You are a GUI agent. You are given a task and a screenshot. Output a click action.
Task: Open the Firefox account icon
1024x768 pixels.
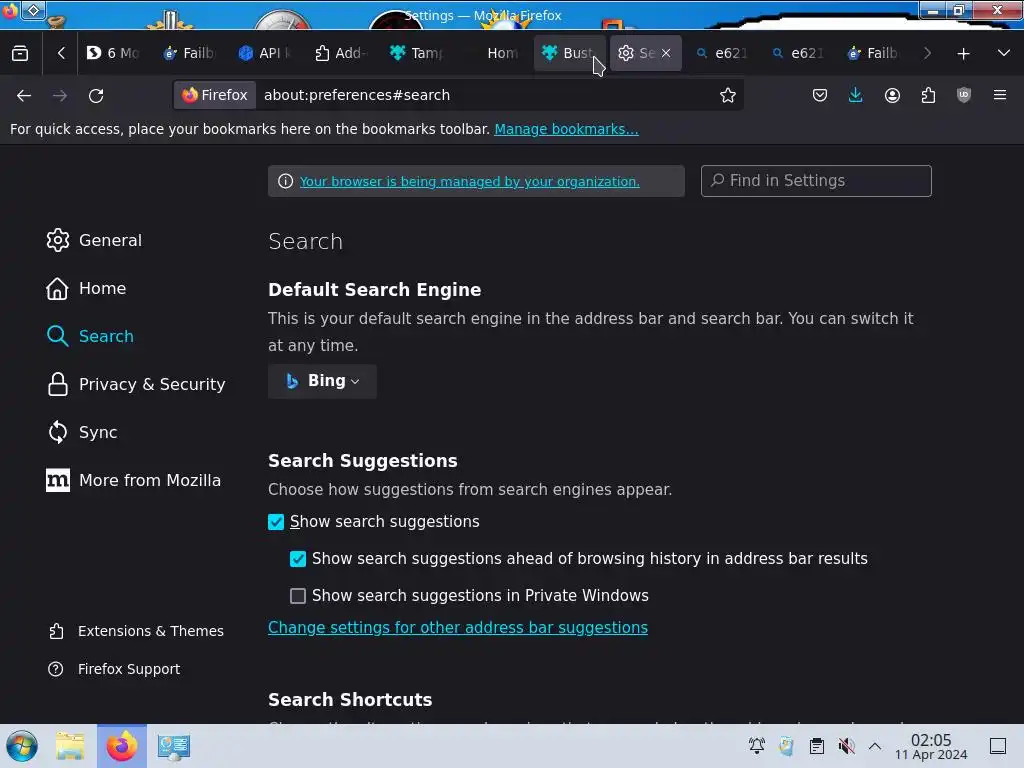tap(892, 95)
